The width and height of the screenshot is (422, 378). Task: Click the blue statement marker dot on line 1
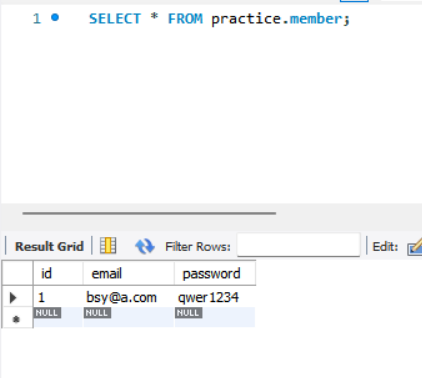(x=55, y=17)
